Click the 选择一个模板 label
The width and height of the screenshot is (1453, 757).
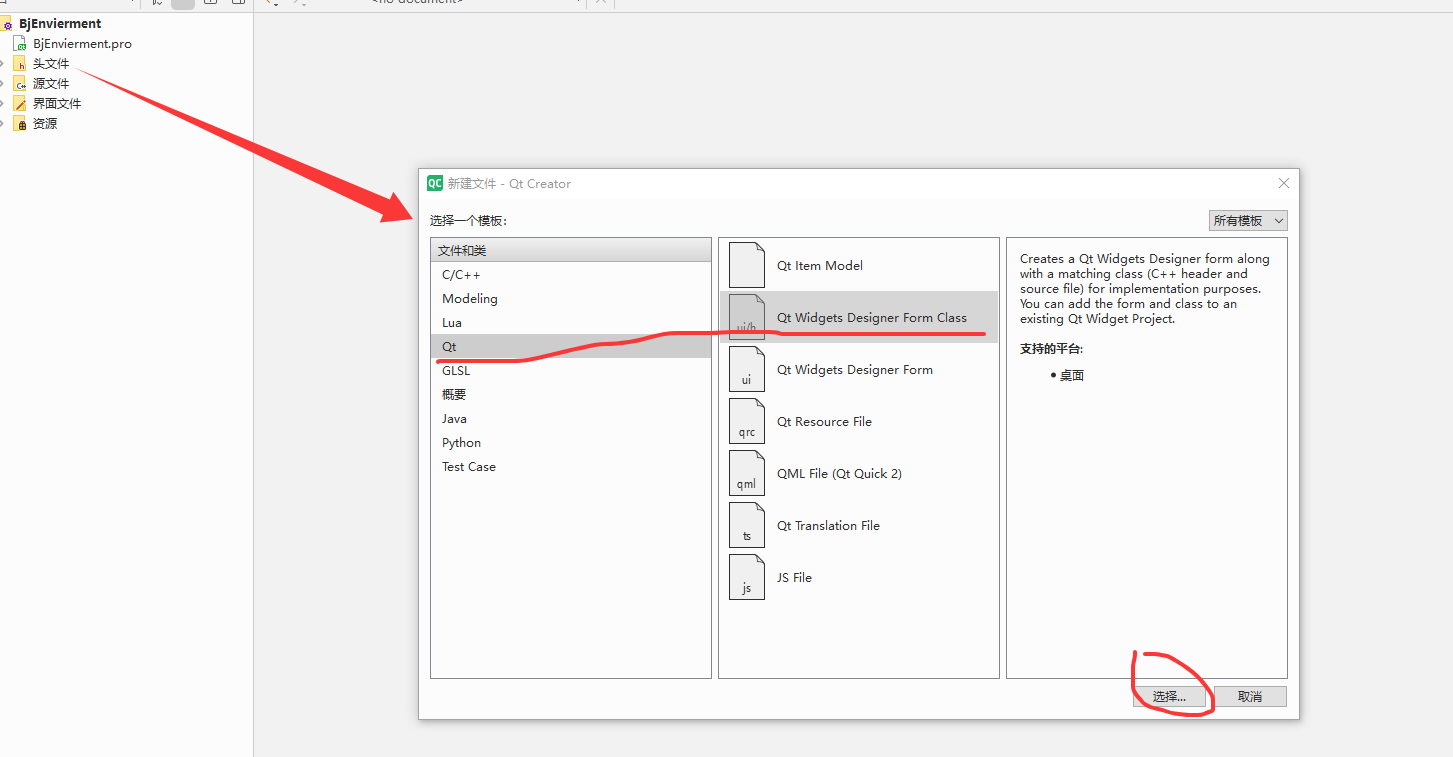(469, 220)
